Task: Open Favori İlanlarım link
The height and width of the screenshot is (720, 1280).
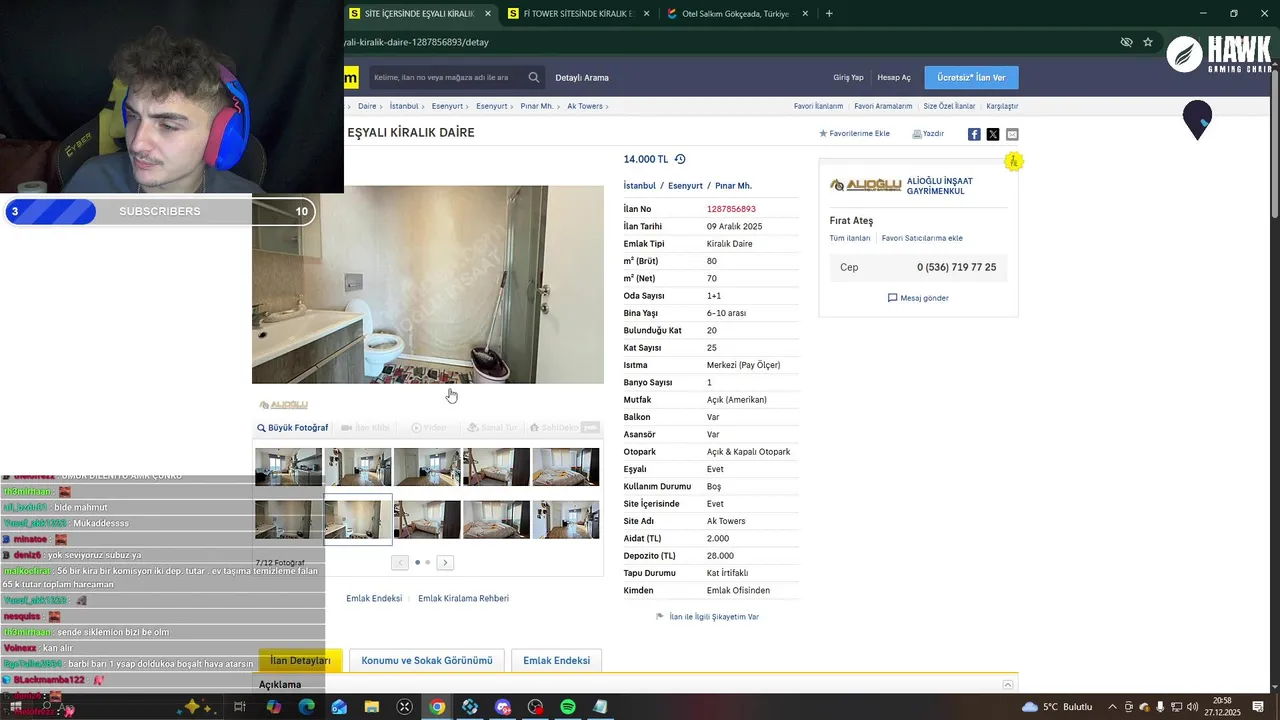Action: click(x=818, y=106)
